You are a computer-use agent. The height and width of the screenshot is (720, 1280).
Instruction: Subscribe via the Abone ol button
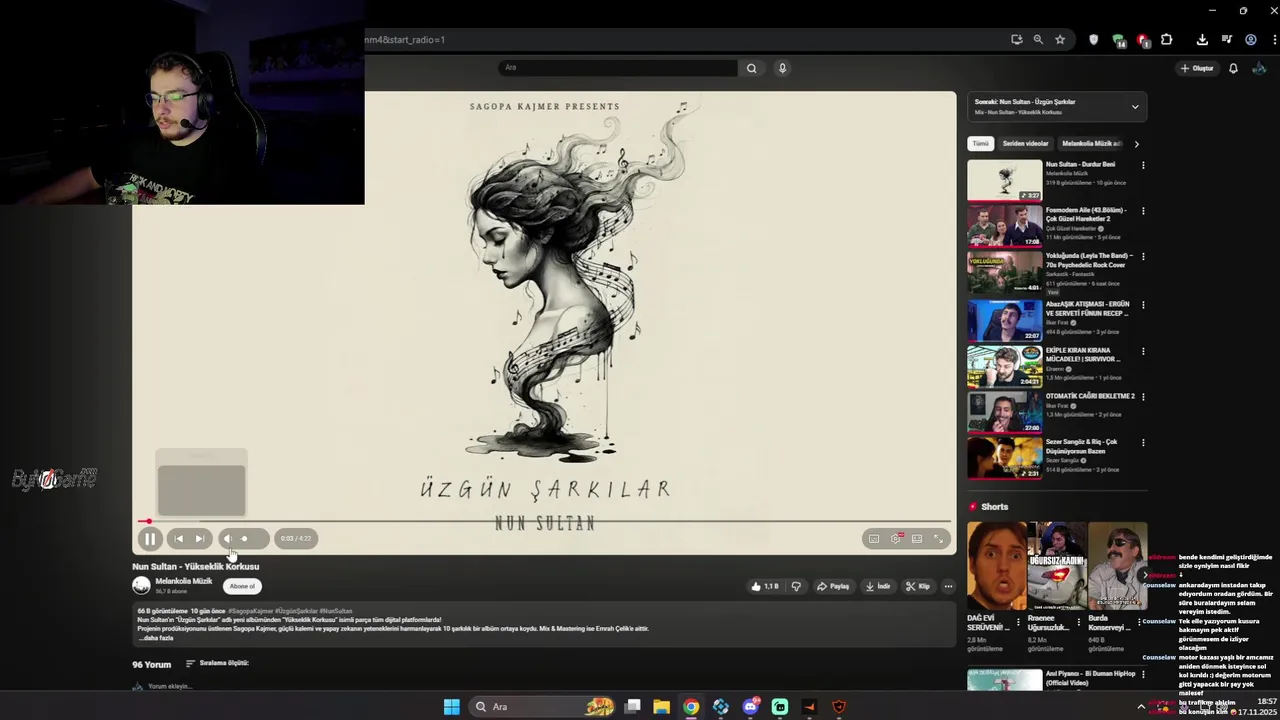[x=242, y=587]
